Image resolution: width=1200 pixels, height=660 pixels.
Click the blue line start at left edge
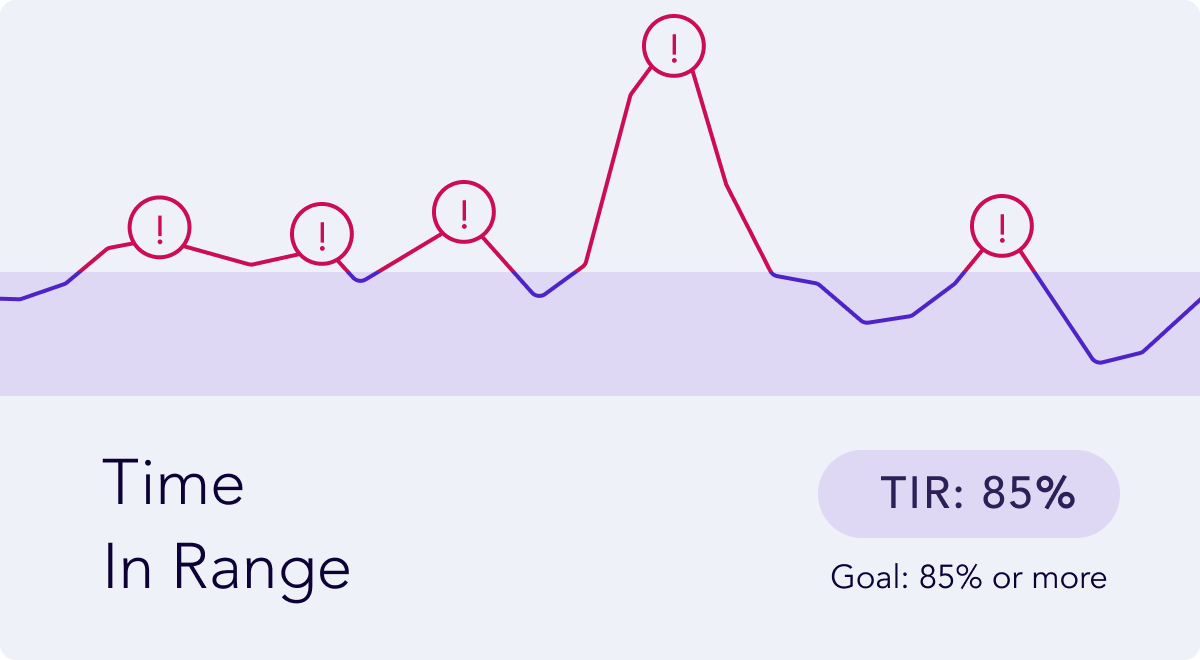point(10,298)
